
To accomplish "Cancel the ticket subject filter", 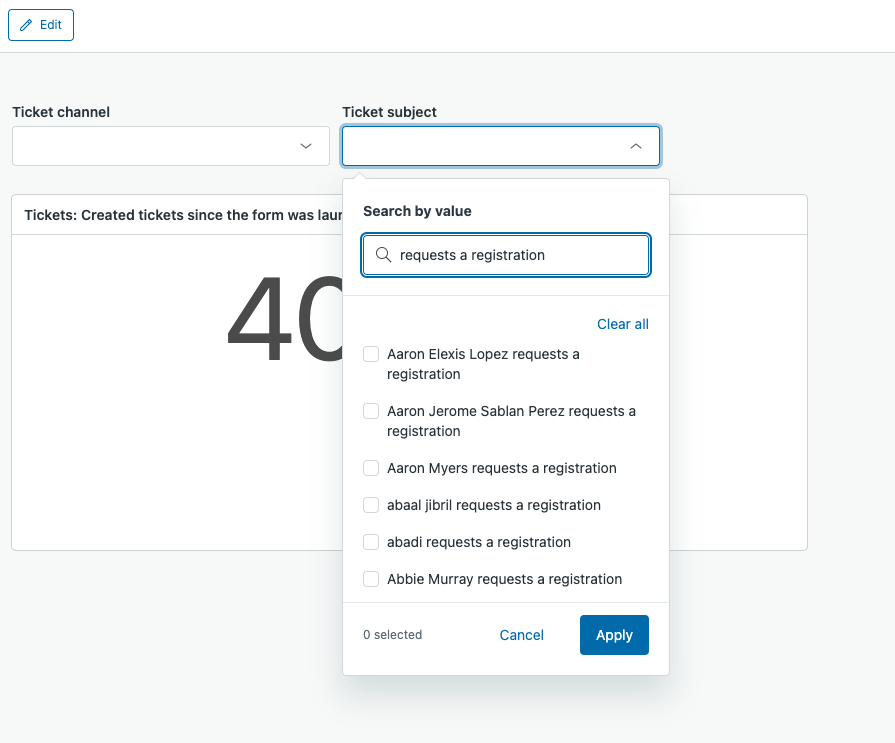I will (521, 635).
